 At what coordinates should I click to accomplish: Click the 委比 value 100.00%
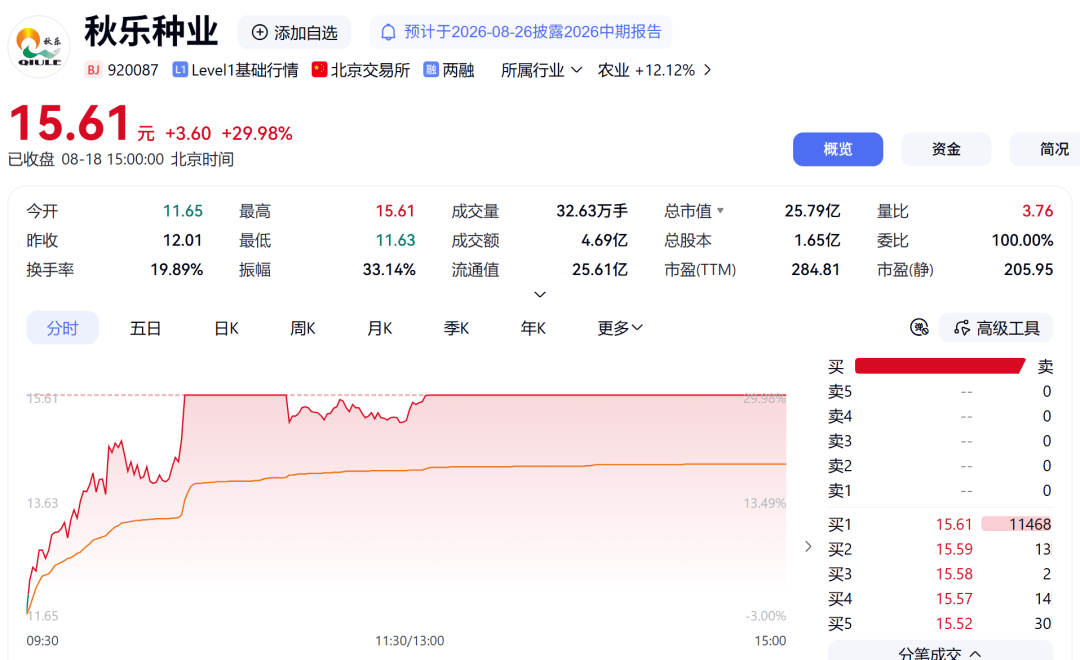click(x=1022, y=240)
